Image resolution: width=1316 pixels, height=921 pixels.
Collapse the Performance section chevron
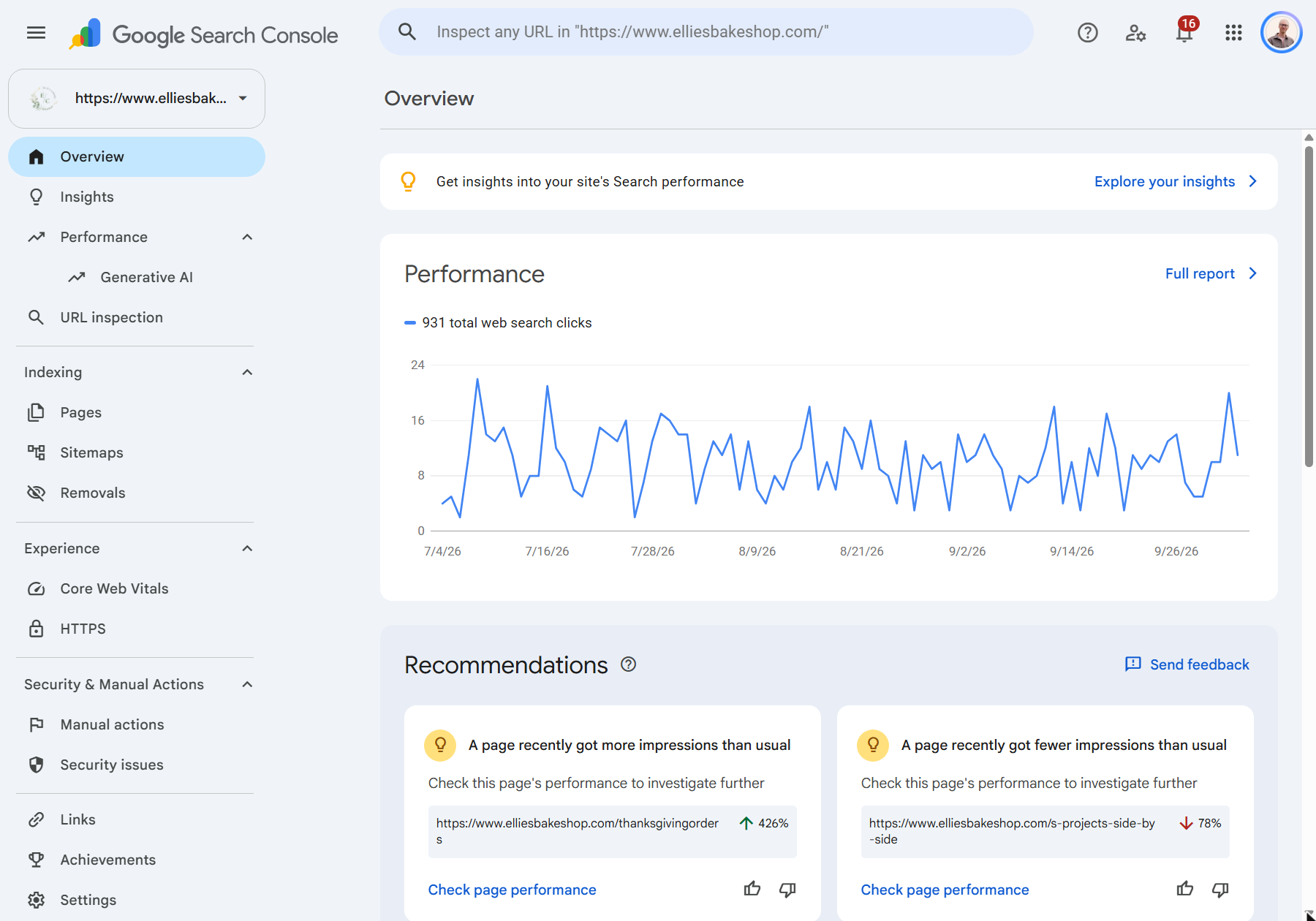pos(247,237)
